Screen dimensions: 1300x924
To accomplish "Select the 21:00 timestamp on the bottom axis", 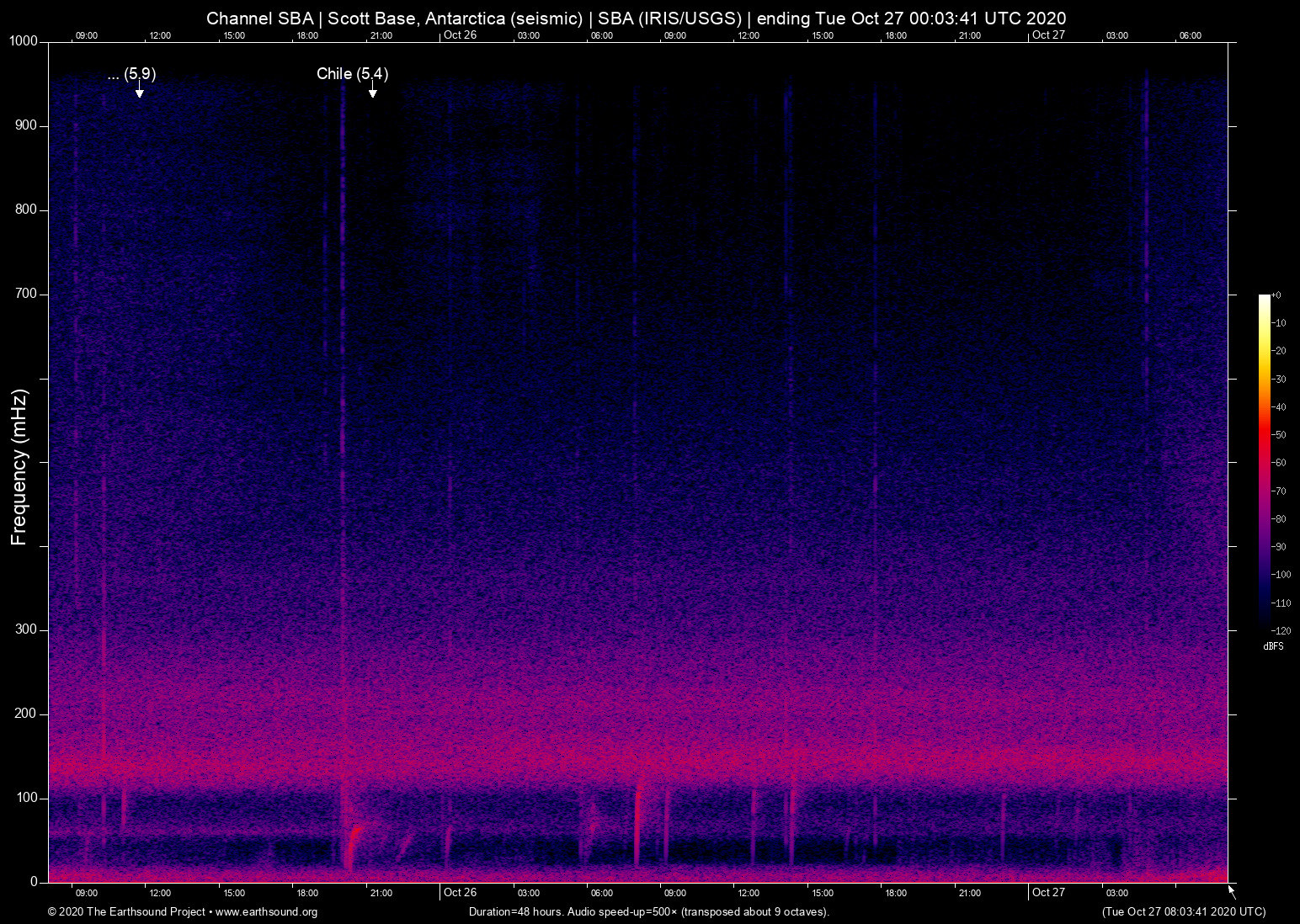I will coord(382,892).
